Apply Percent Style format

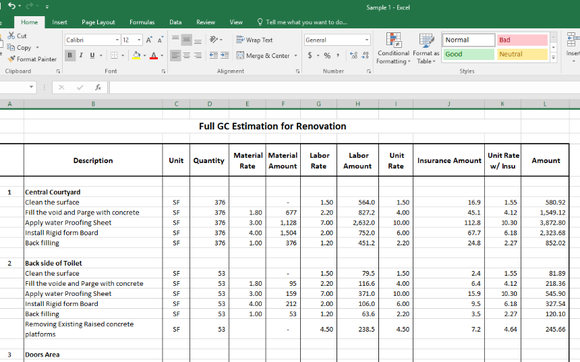tap(327, 55)
